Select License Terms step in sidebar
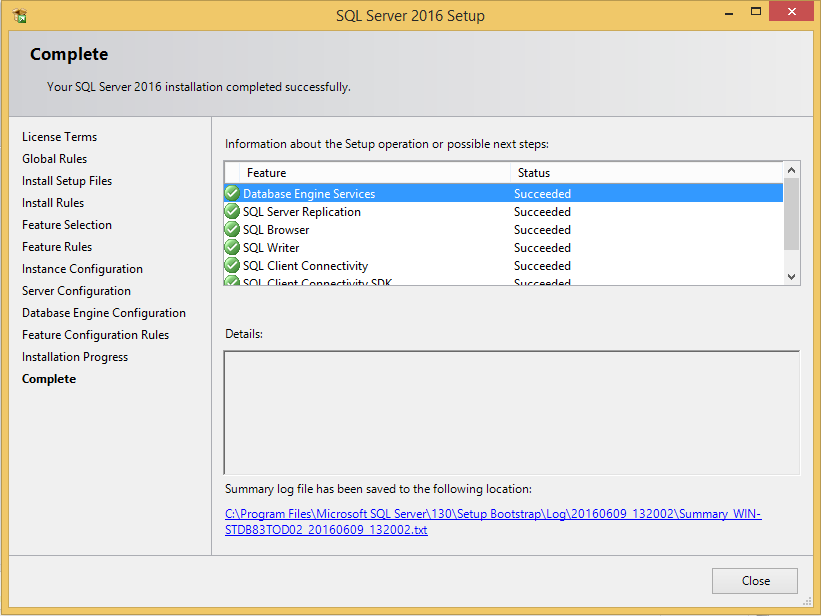Screen dimensions: 821x616 [60, 137]
